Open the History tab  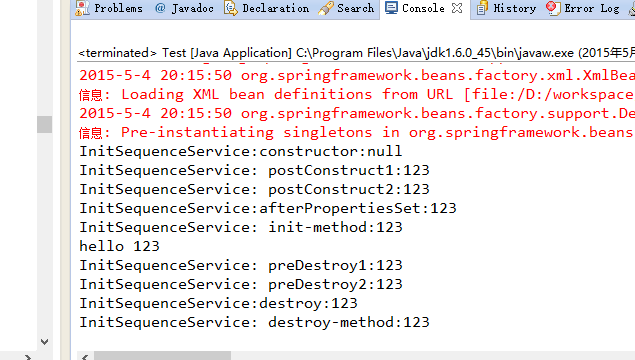coord(506,8)
